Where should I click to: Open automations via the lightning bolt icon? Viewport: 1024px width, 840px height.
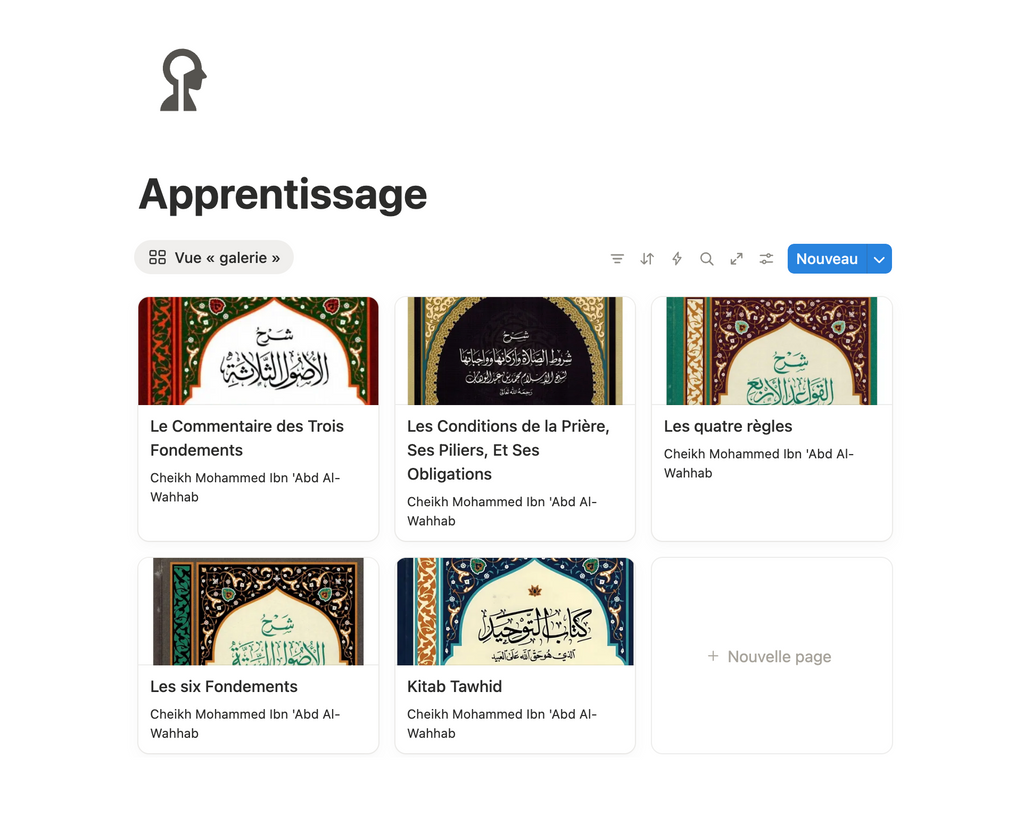pyautogui.click(x=677, y=259)
